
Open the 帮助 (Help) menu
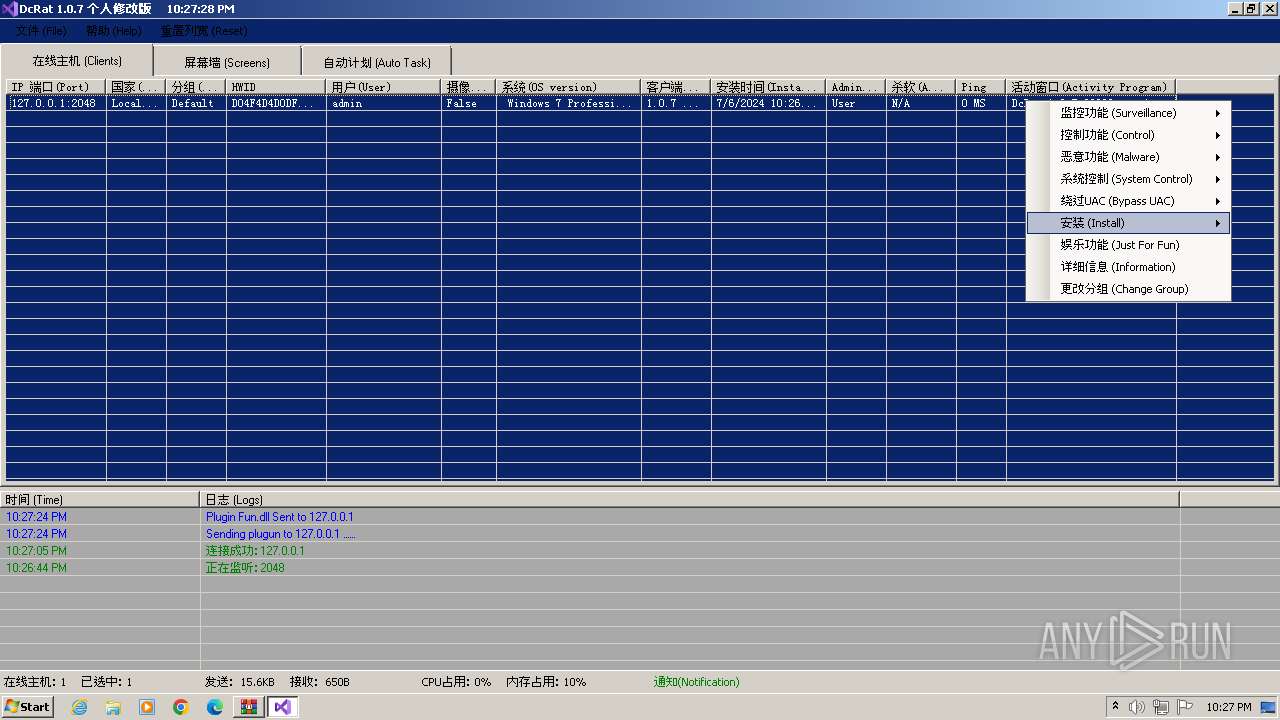[x=113, y=31]
